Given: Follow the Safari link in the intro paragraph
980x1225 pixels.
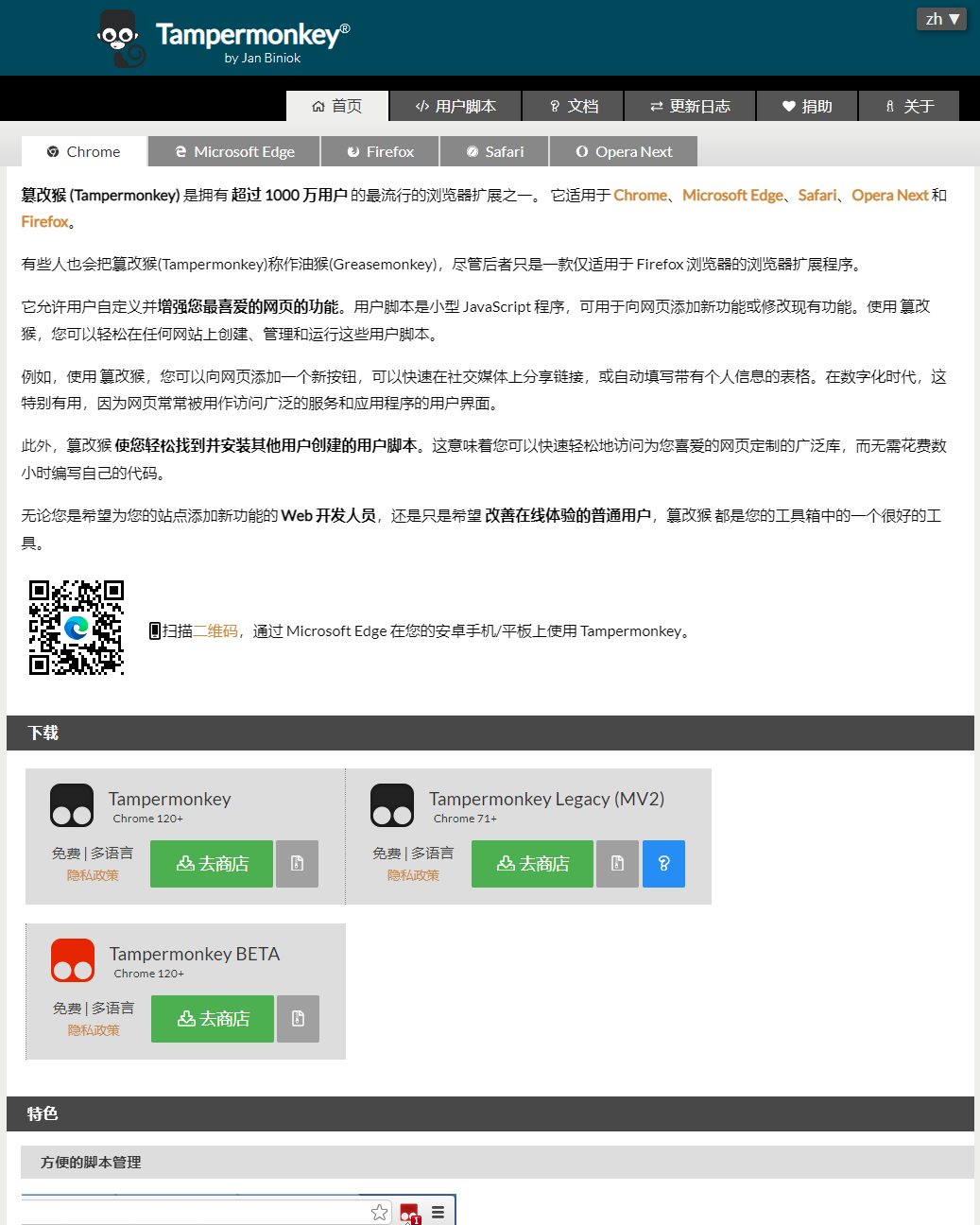Looking at the screenshot, I should point(817,195).
